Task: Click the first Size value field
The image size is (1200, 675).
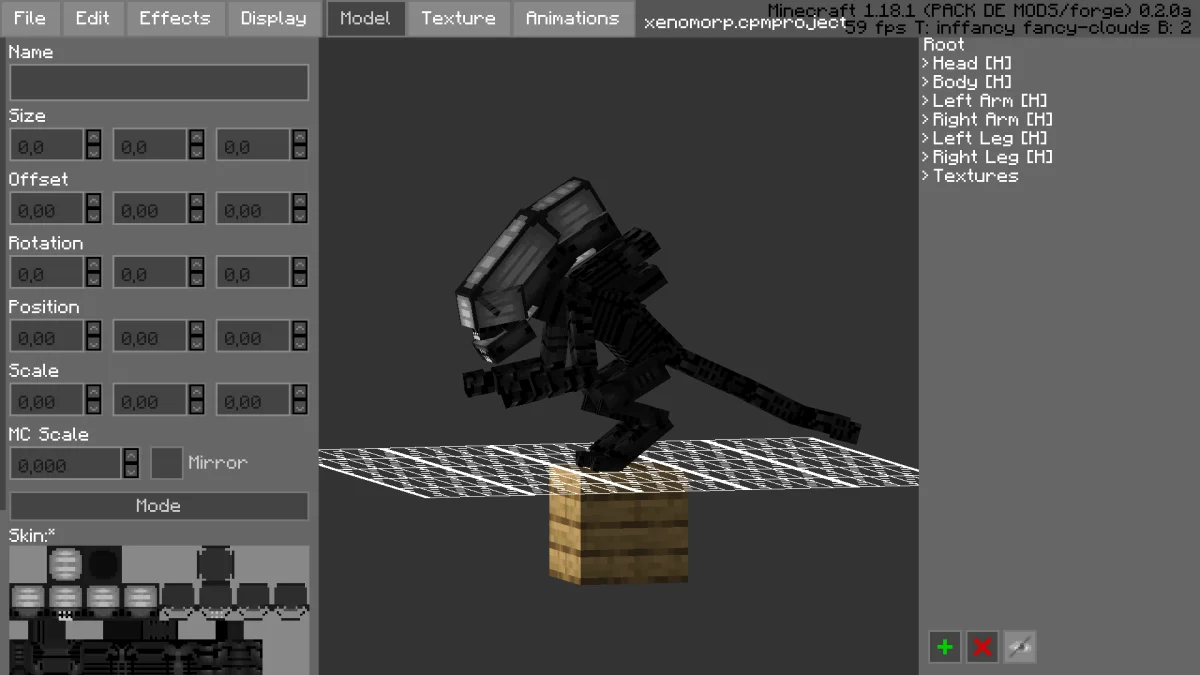Action: tap(47, 145)
